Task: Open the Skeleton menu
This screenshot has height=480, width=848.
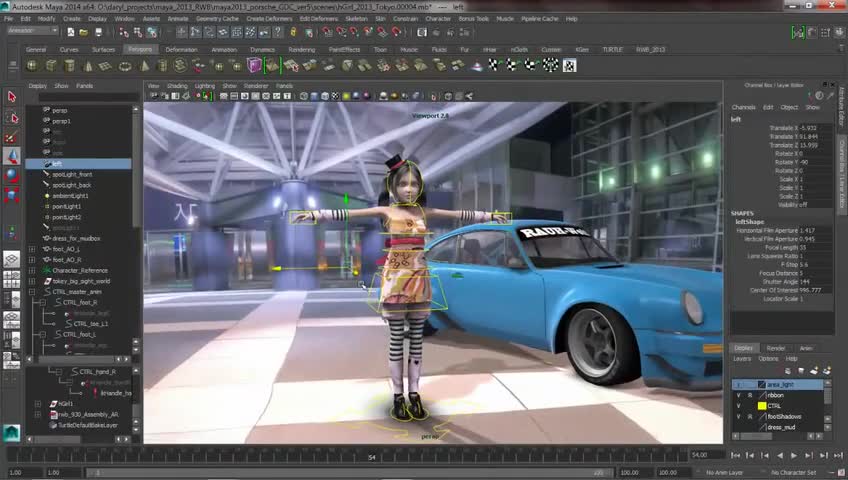Action: pos(356,18)
